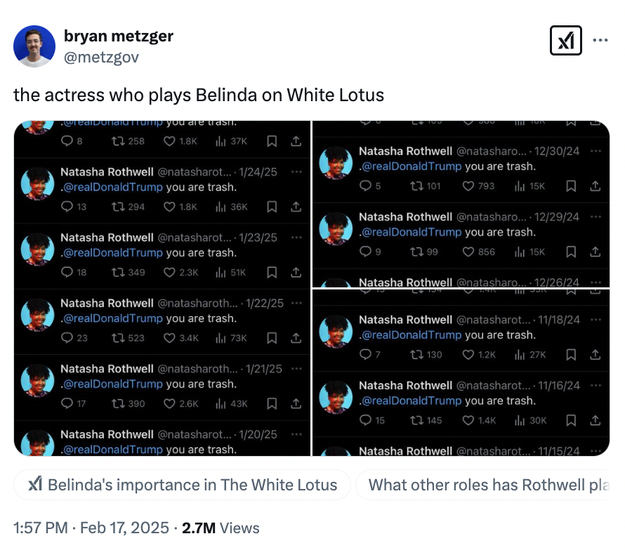This screenshot has width=625, height=548.
Task: Click retweet icon on the 11/16/24 tweet
Action: tap(416, 421)
